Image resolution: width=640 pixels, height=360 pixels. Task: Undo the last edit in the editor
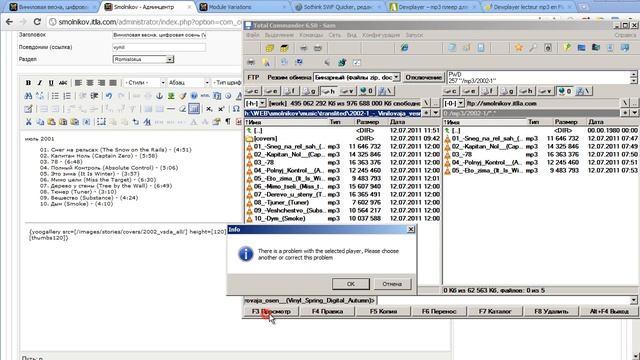click(x=109, y=96)
